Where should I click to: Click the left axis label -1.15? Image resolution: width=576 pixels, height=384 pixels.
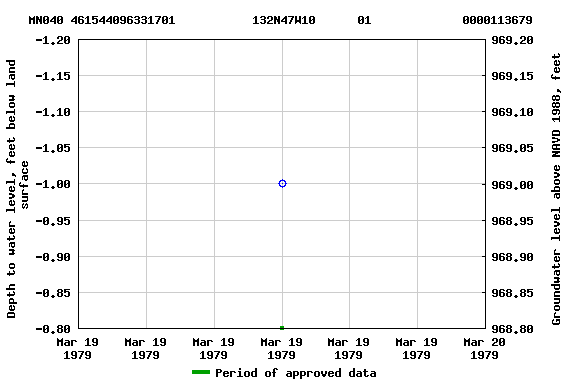(x=53, y=76)
